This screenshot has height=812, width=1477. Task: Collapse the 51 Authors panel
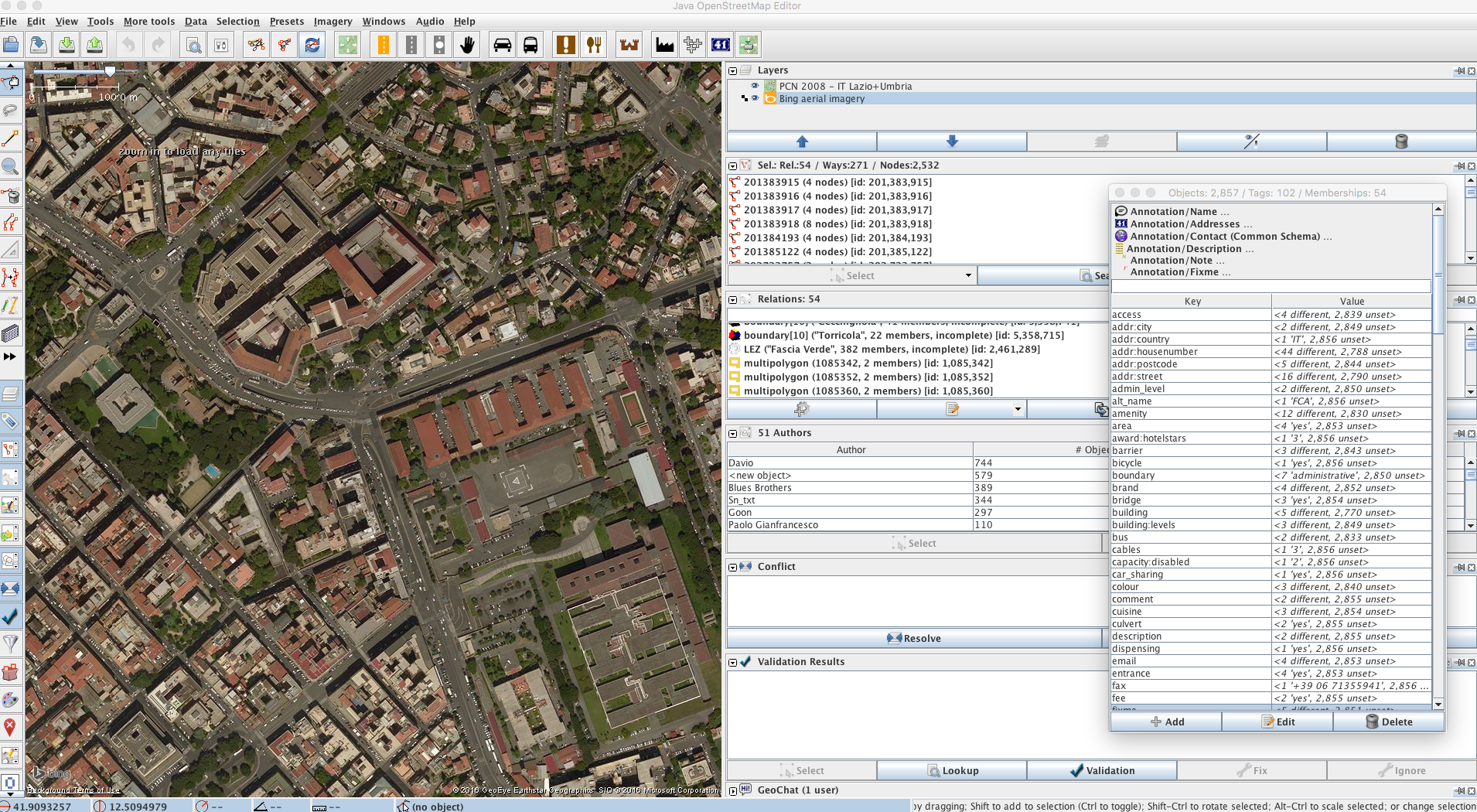tap(732, 433)
